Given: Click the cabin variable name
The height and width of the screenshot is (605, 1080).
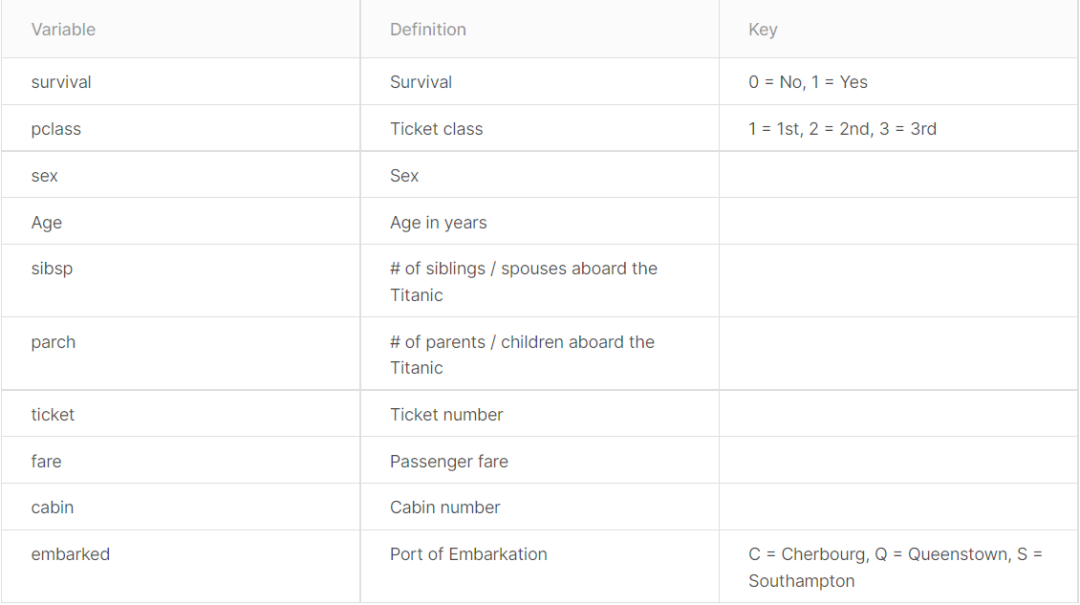Looking at the screenshot, I should pyautogui.click(x=52, y=508).
